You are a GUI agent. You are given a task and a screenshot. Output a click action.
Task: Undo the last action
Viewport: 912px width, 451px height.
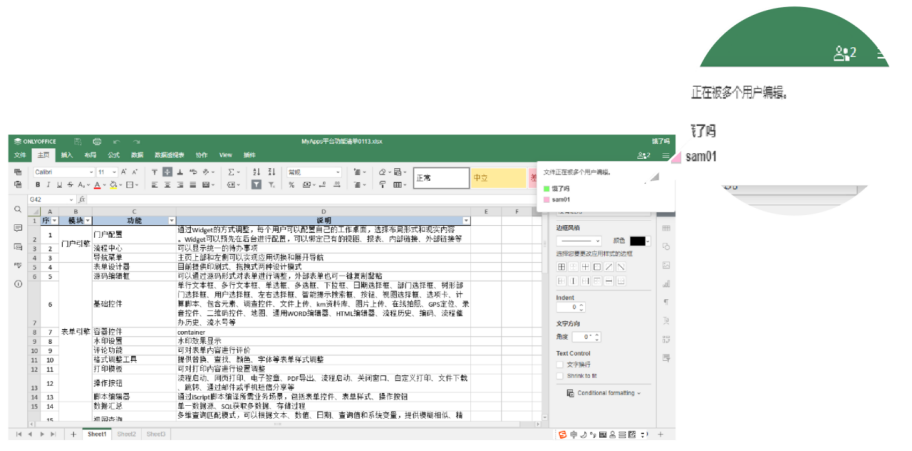pyautogui.click(x=116, y=141)
